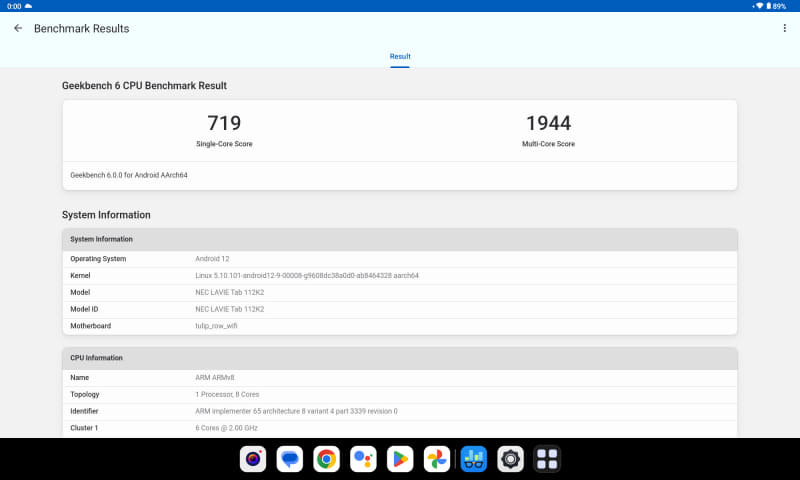Click the Android 12 value

212,259
